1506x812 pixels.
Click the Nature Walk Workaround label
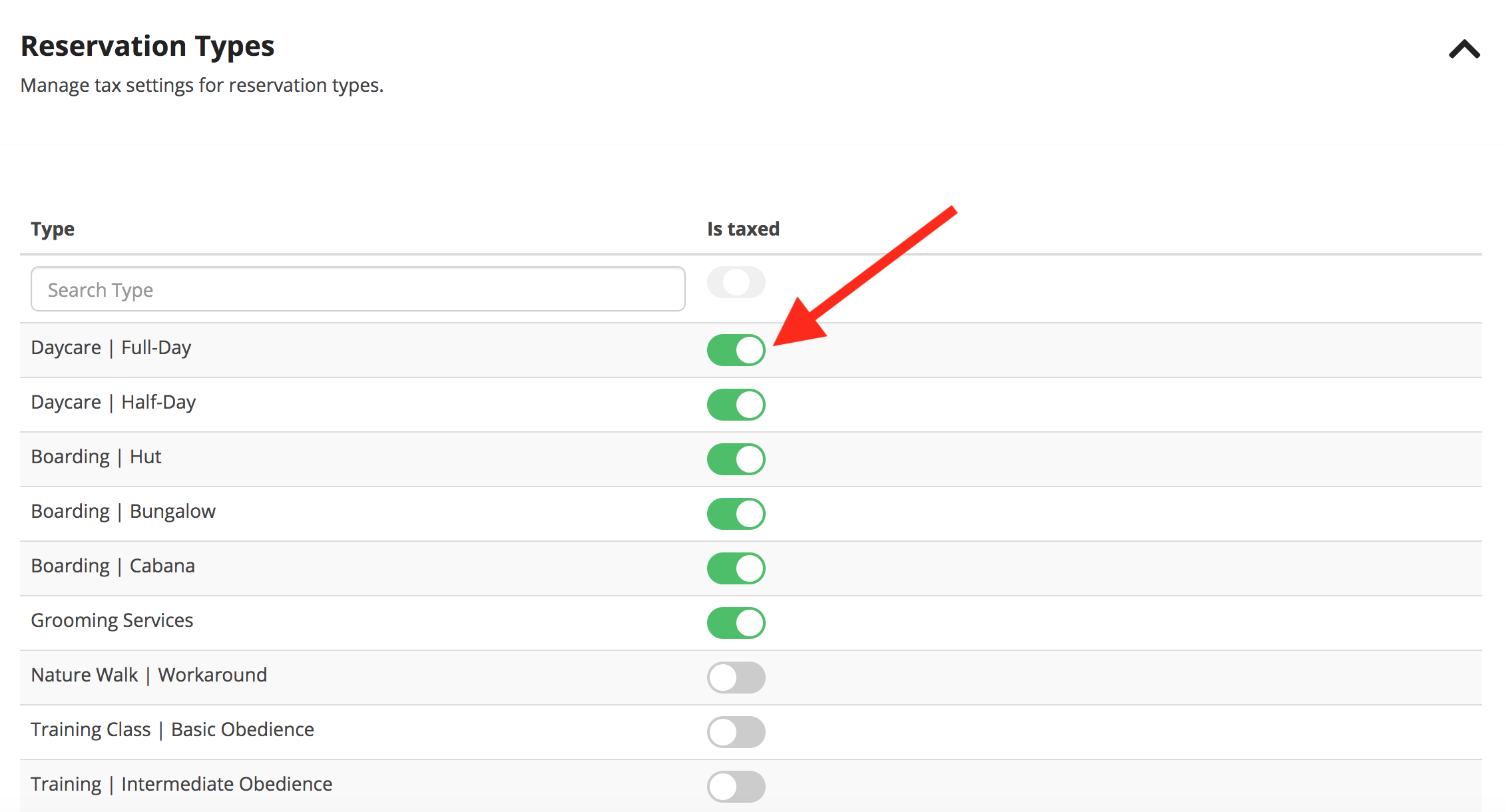(x=149, y=674)
